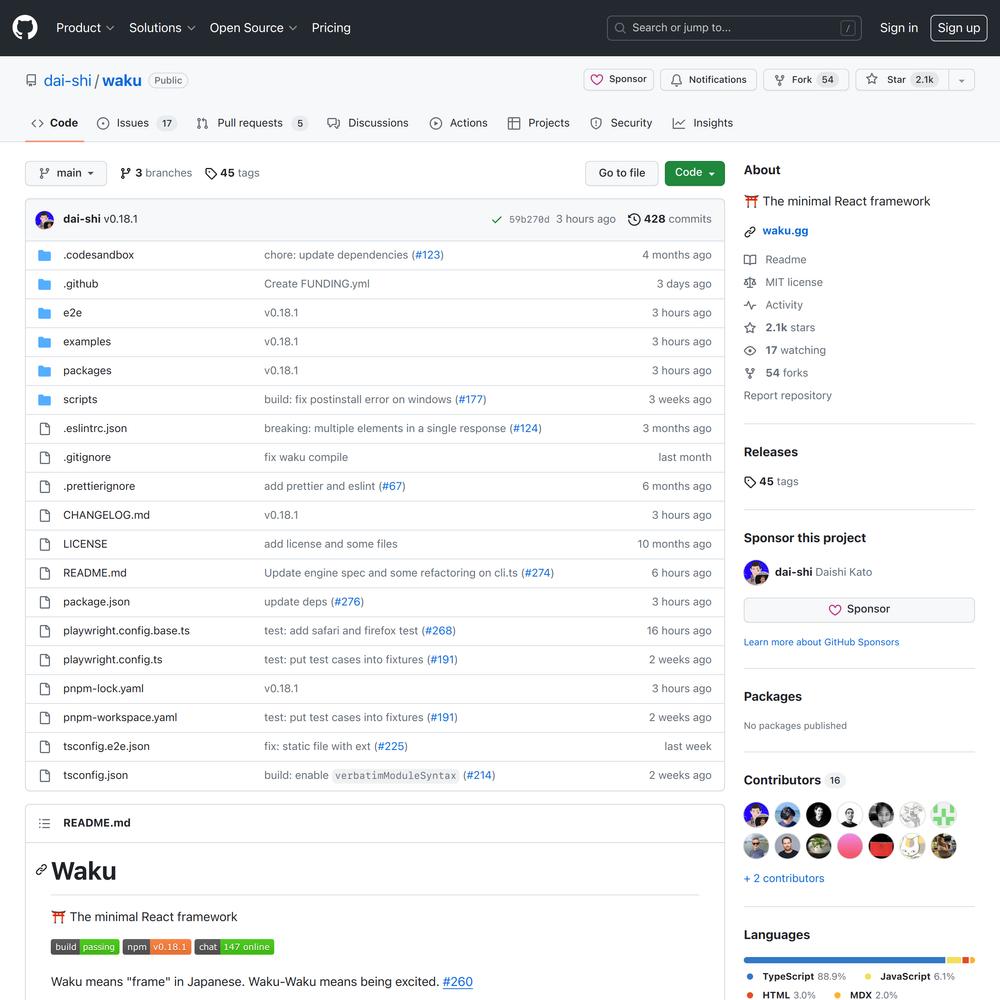
Task: Open the Product dropdown menu
Action: pyautogui.click(x=85, y=28)
